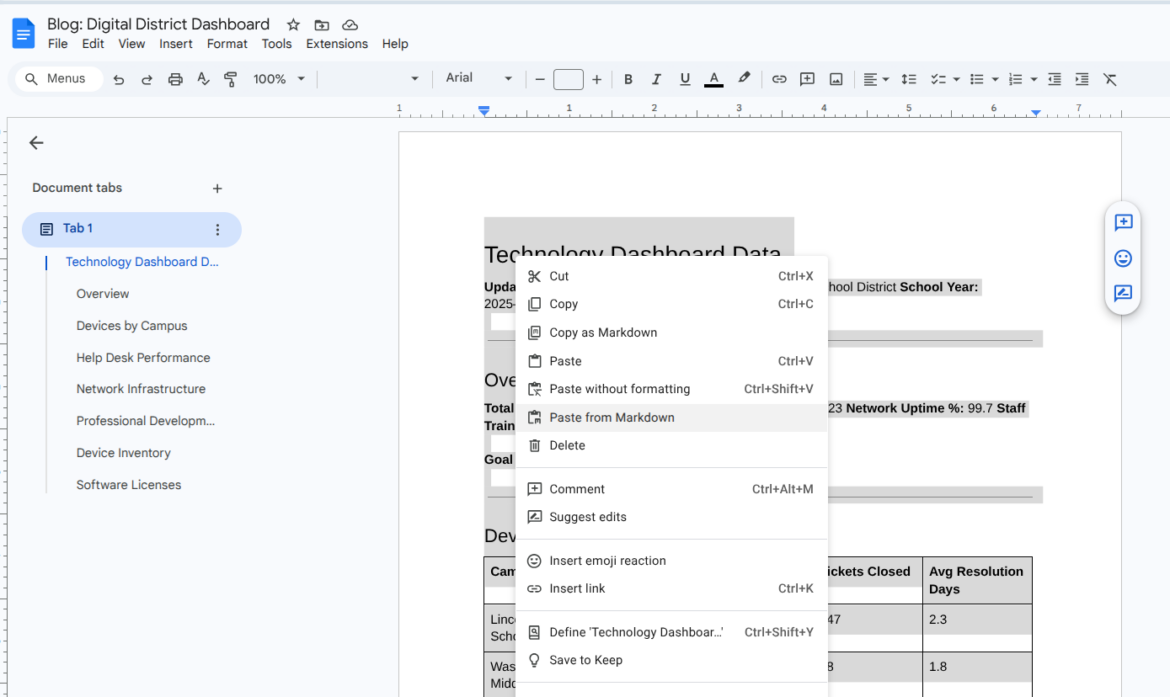The height and width of the screenshot is (697, 1170).
Task: Open the text color picker
Action: pyautogui.click(x=714, y=79)
